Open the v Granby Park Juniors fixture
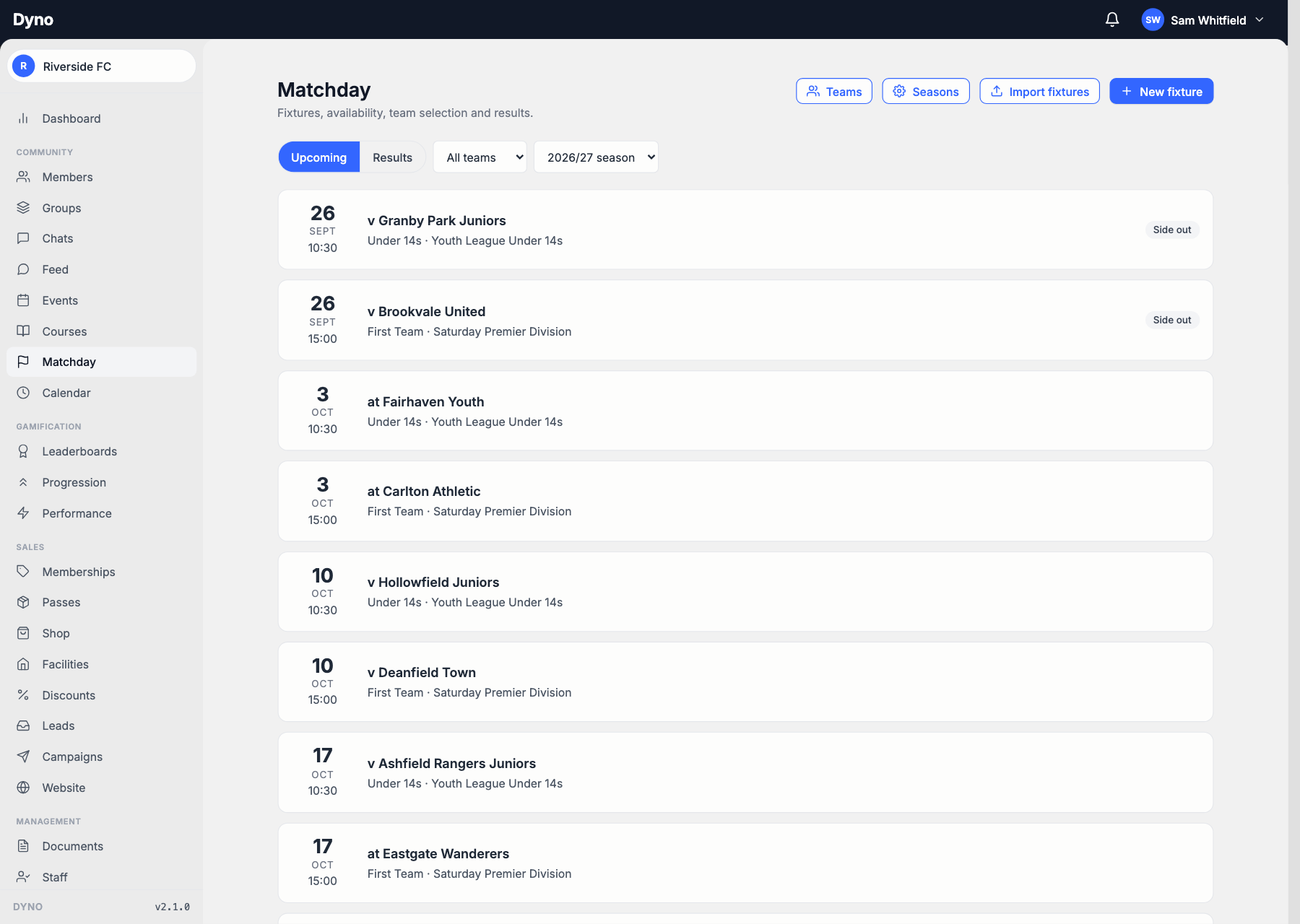 point(745,230)
